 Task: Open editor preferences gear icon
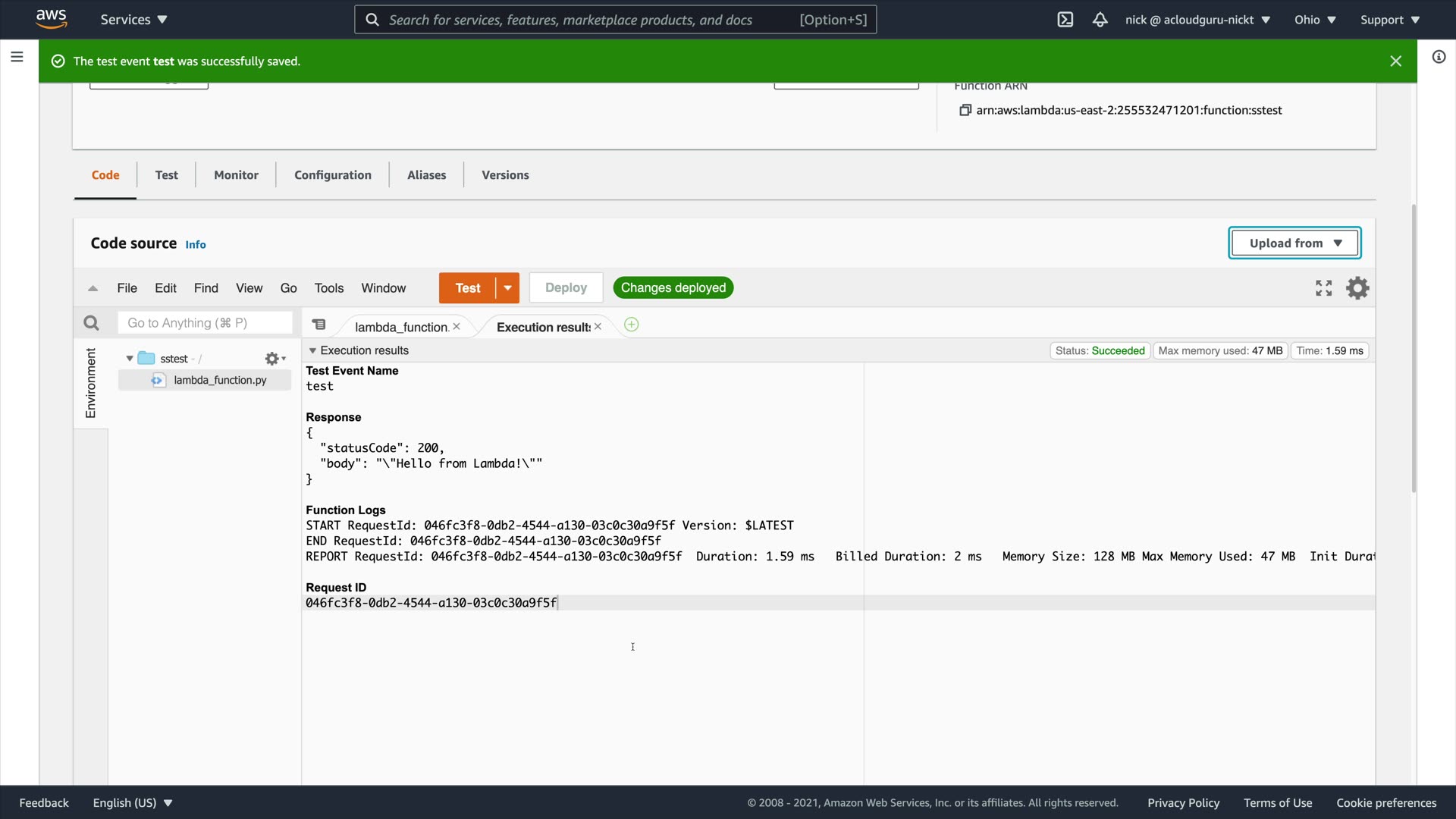pyautogui.click(x=1357, y=288)
